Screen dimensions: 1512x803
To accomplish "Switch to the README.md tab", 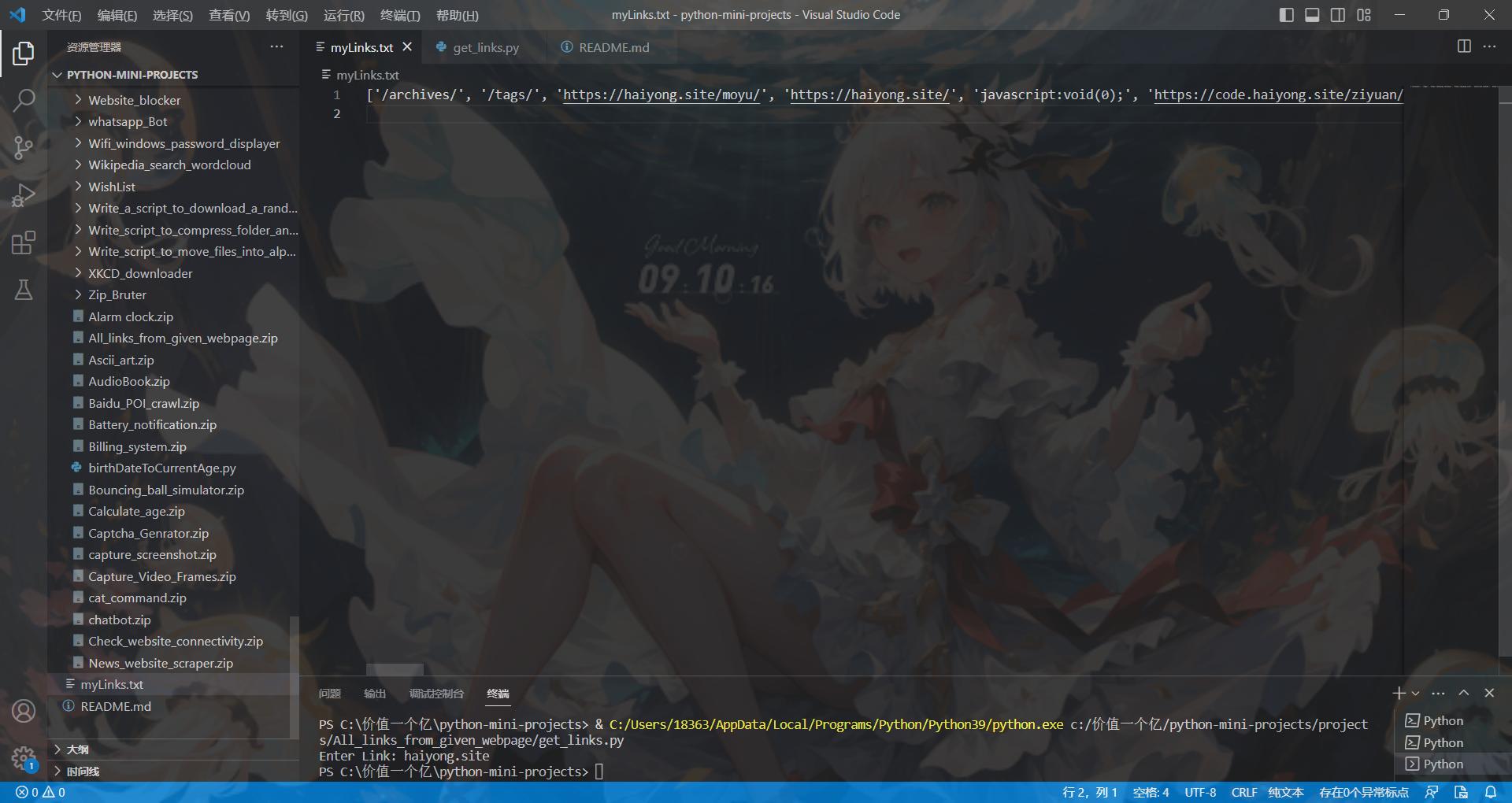I will [613, 47].
